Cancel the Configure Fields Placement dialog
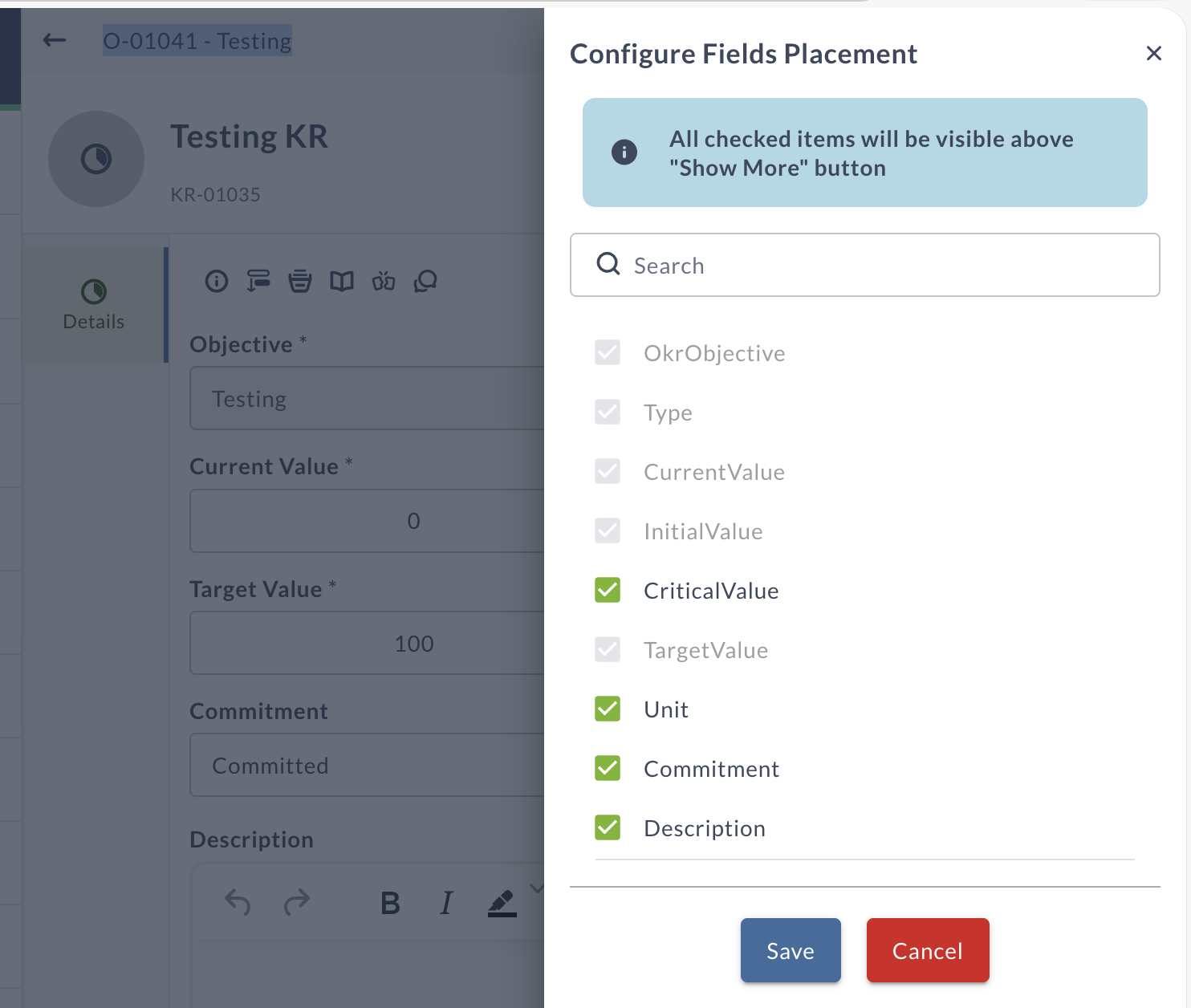The height and width of the screenshot is (1008, 1191). tap(927, 950)
